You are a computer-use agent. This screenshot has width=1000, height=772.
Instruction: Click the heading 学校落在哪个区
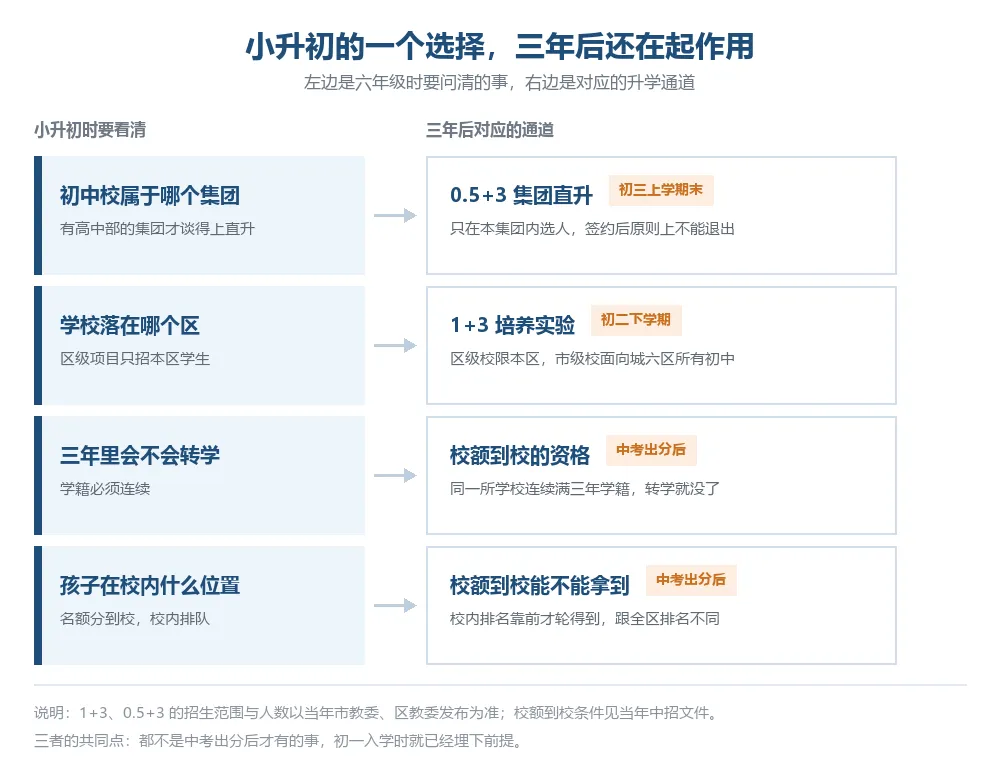130,325
